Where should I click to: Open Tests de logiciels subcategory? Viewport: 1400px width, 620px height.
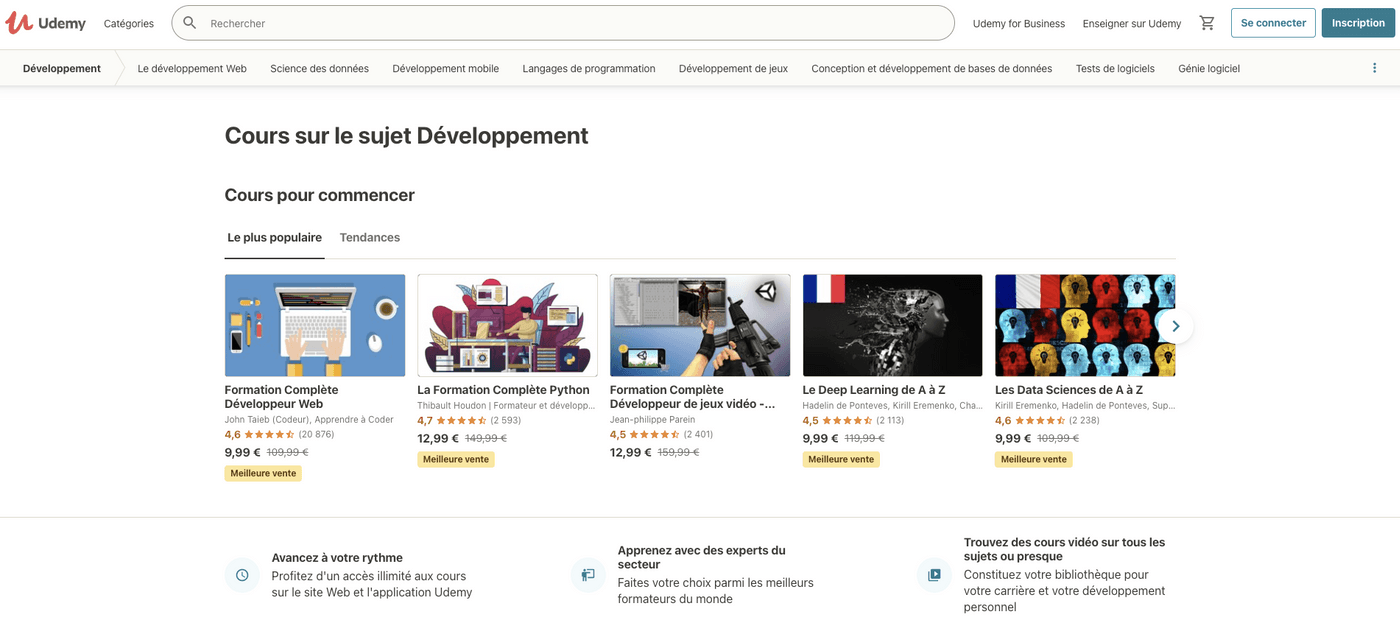1115,69
